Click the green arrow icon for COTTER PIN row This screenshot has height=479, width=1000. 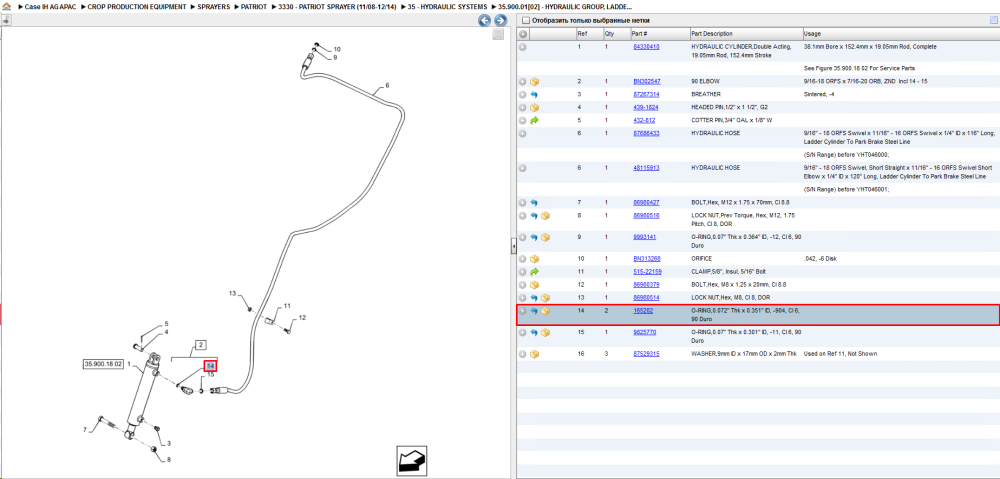tap(534, 120)
